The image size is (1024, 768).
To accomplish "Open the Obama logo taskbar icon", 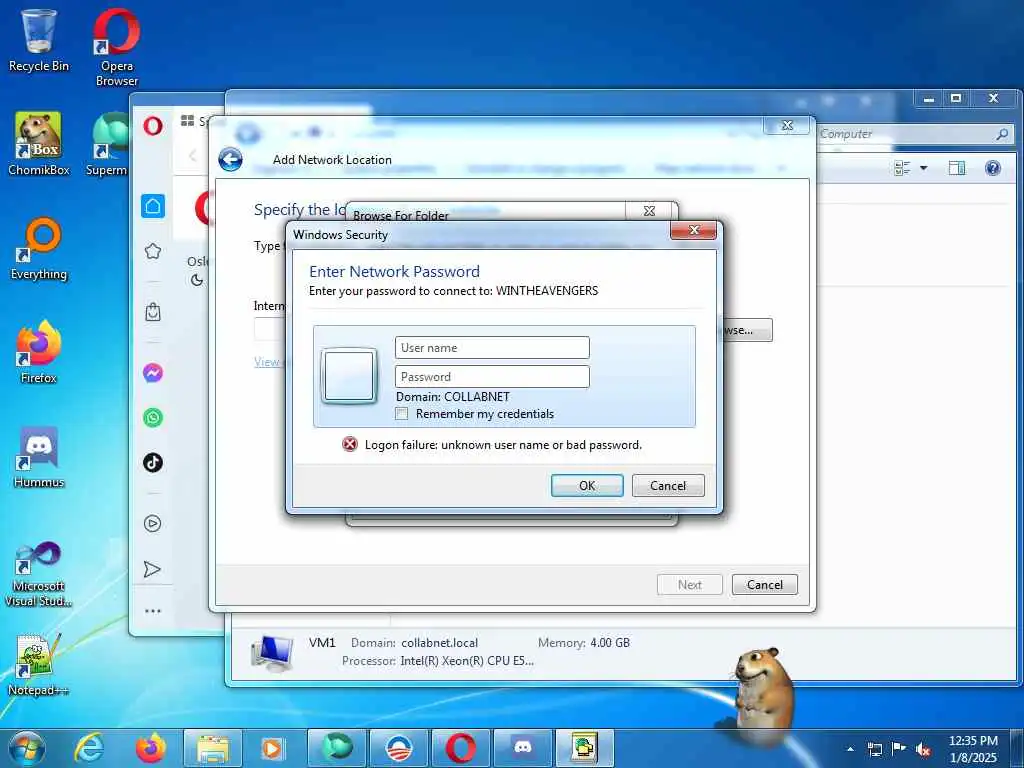I will coord(399,749).
